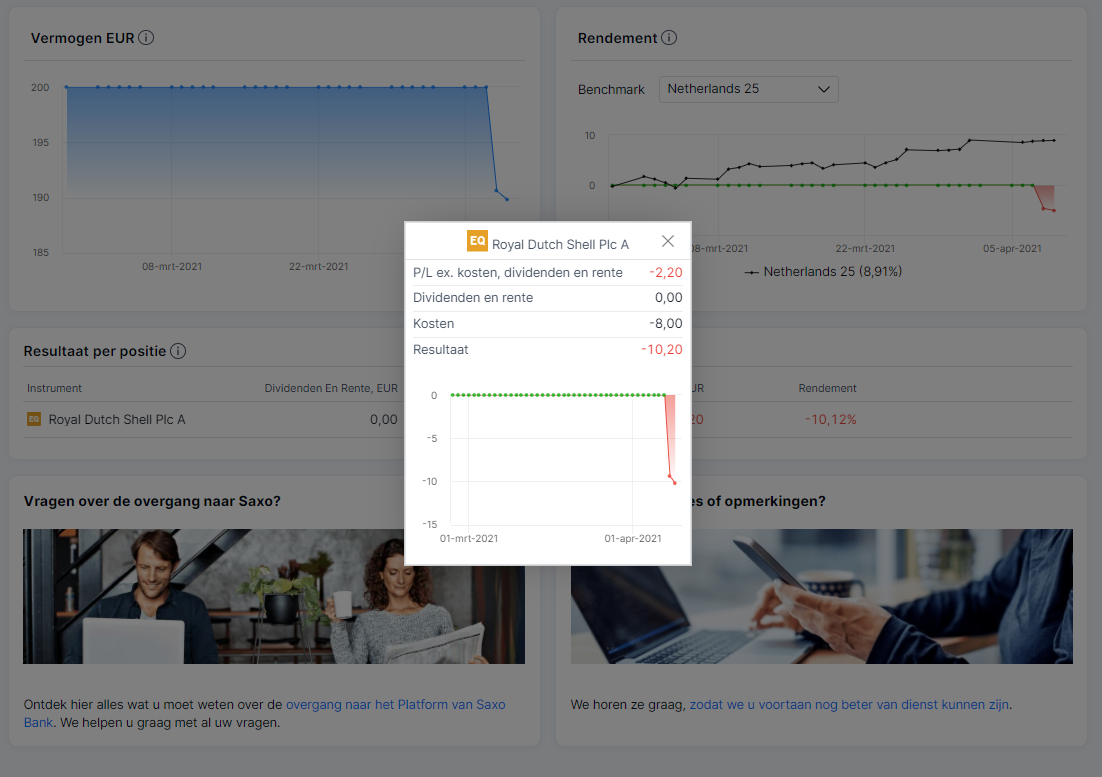Click the Benchmark dropdown chevron arrow
This screenshot has width=1102, height=777.
pyautogui.click(x=824, y=89)
